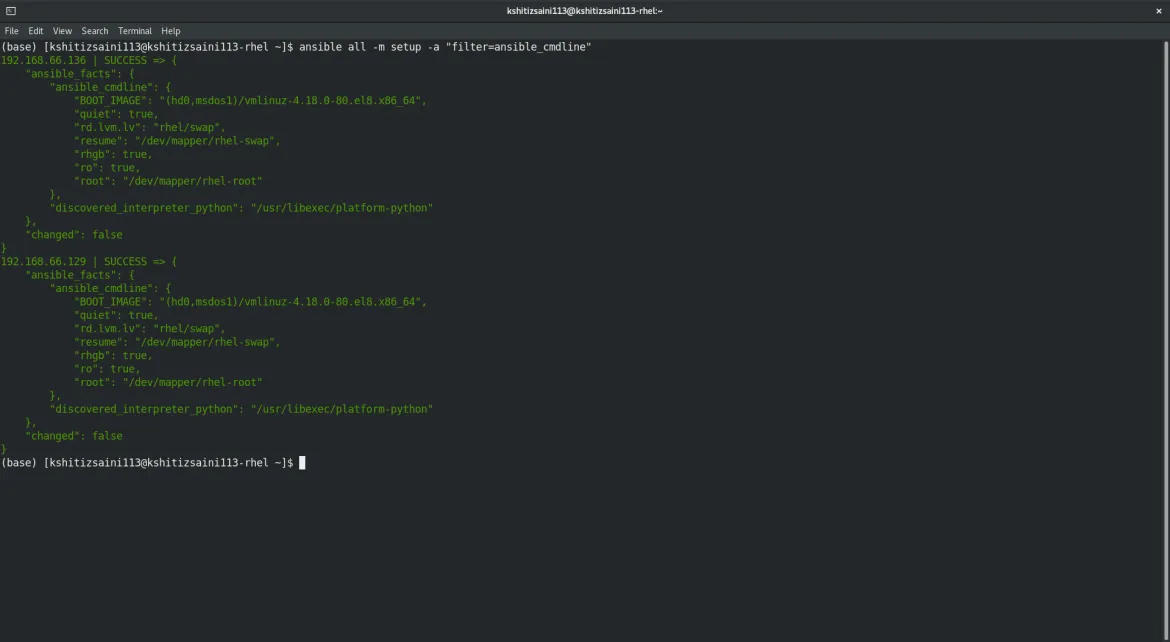Click the second "BOOT_IMAGE" line for 192.168.66.129

tap(251, 302)
